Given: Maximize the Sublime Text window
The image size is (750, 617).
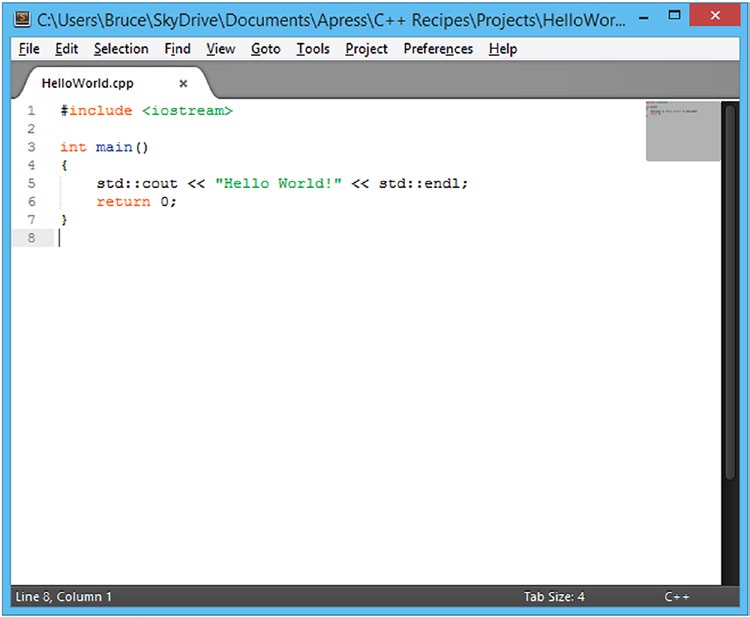Looking at the screenshot, I should click(674, 16).
